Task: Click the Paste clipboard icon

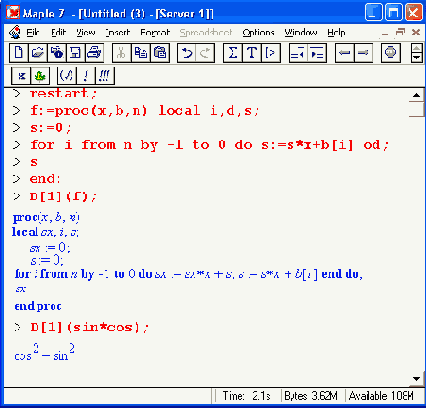Action: click(160, 53)
